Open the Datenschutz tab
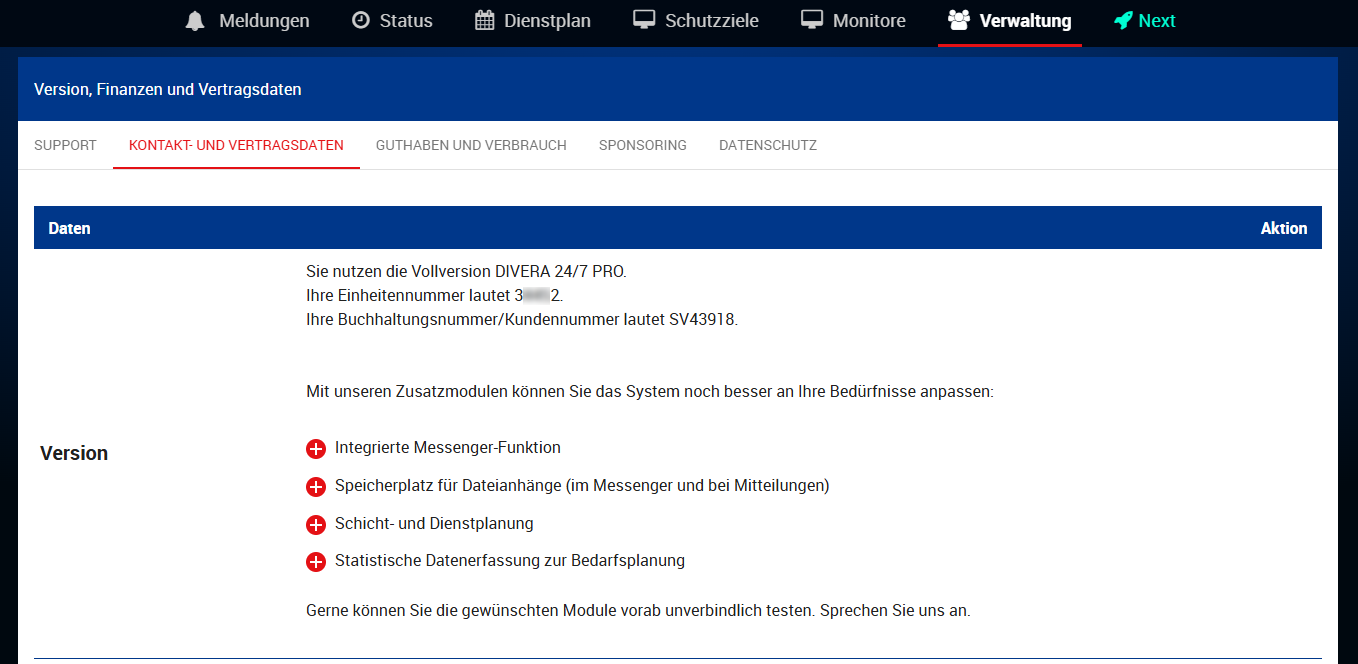 pos(768,145)
